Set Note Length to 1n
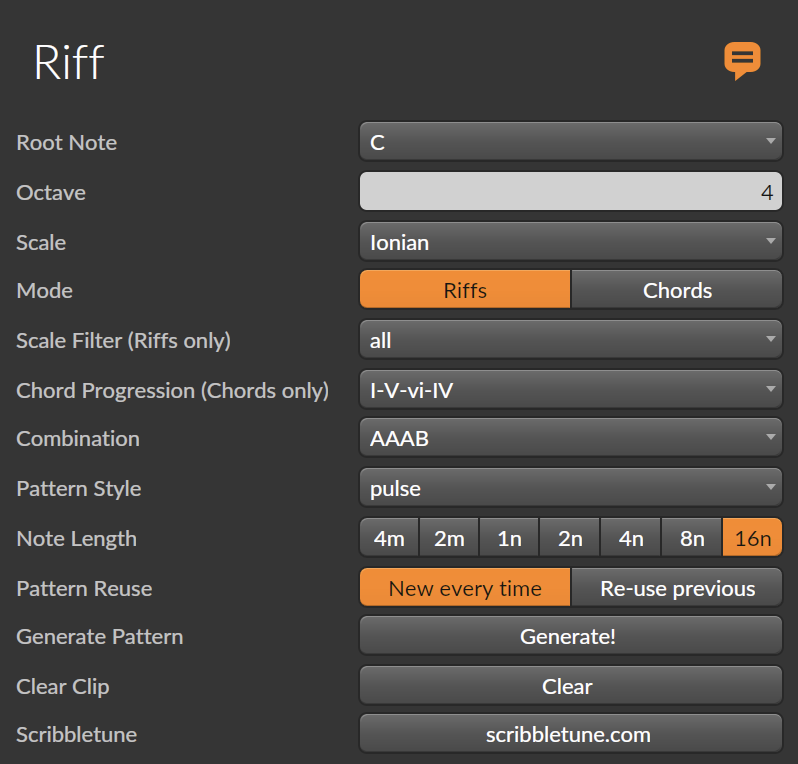The width and height of the screenshot is (798, 764). click(509, 537)
